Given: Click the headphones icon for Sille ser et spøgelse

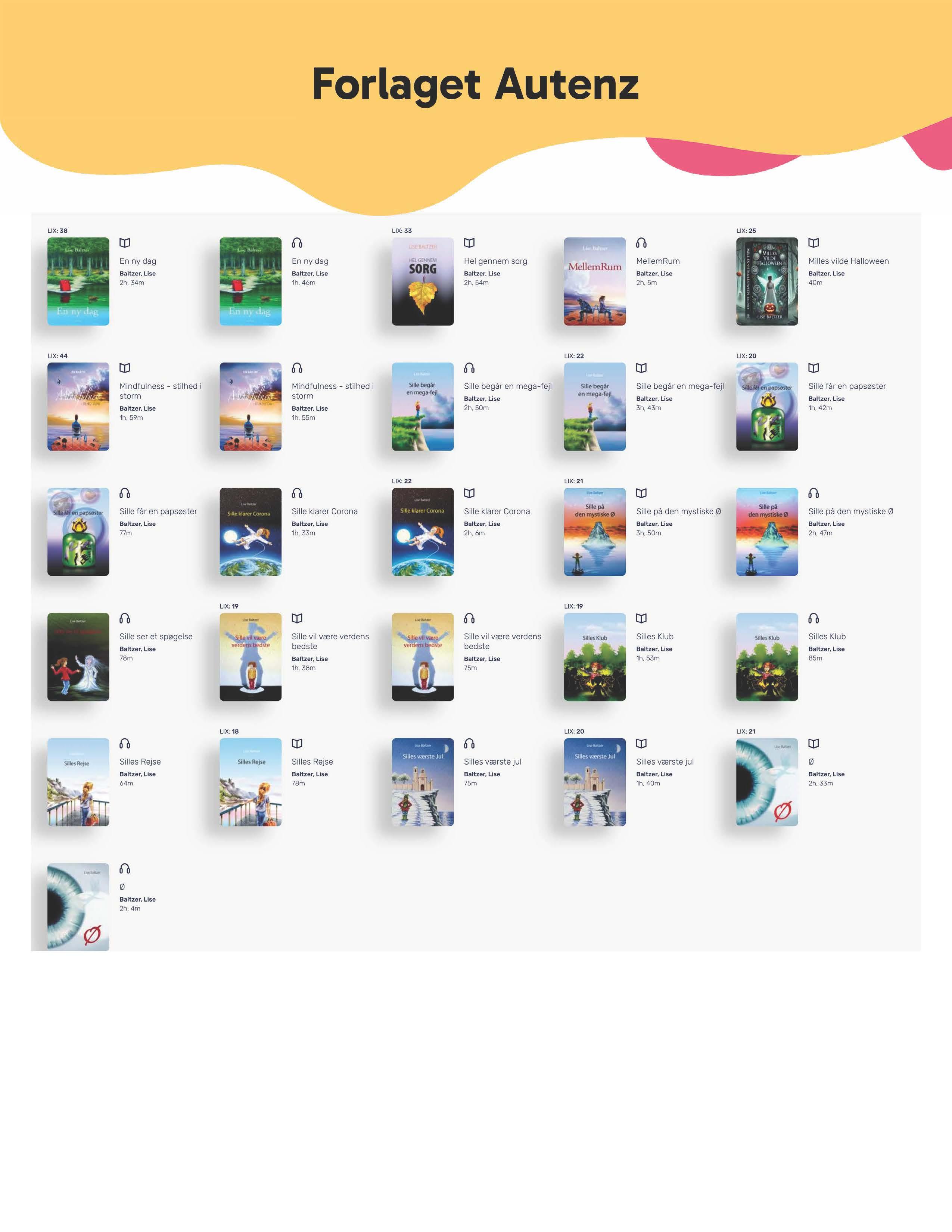Looking at the screenshot, I should pos(125,618).
